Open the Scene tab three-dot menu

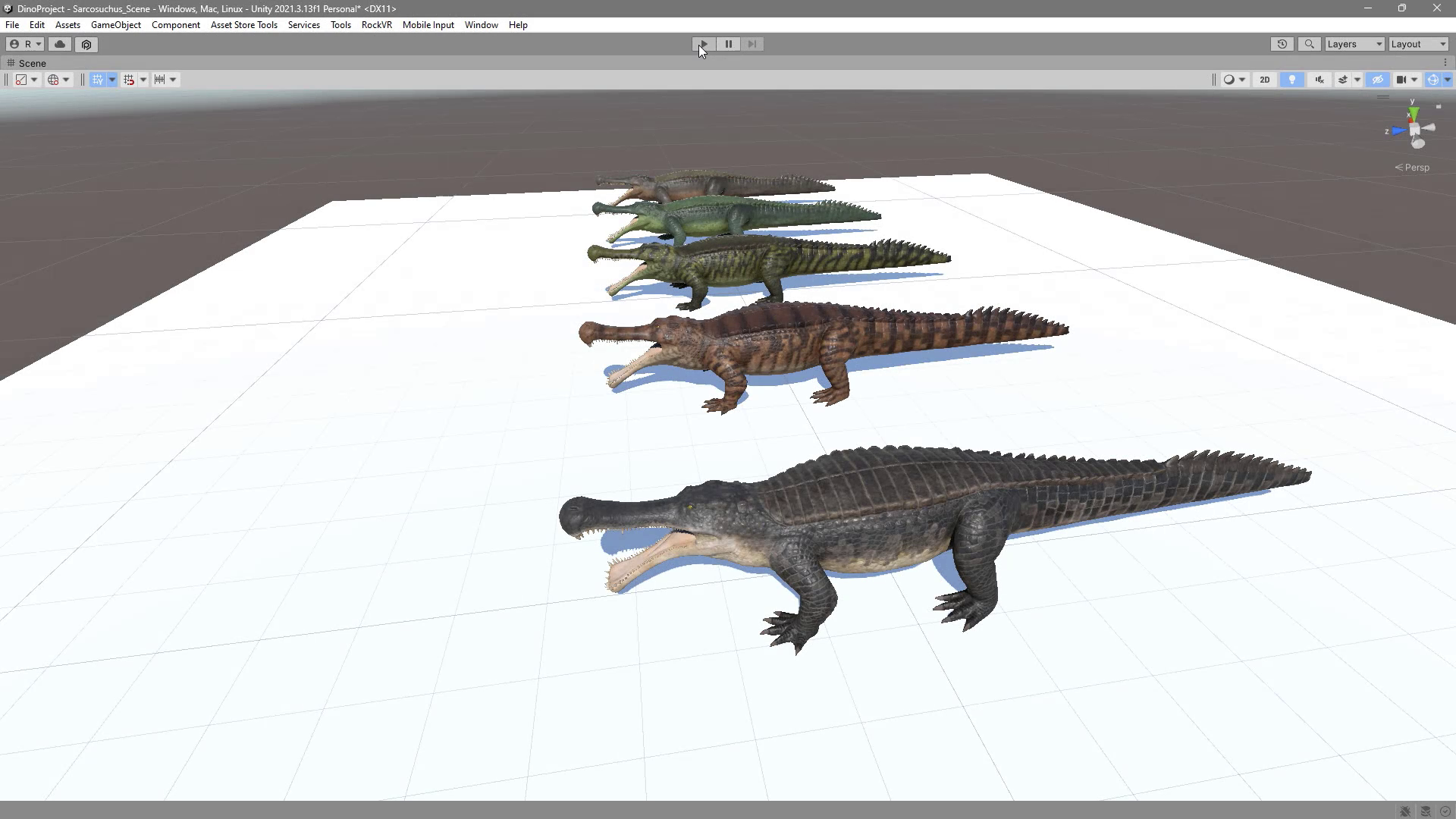tap(1445, 63)
